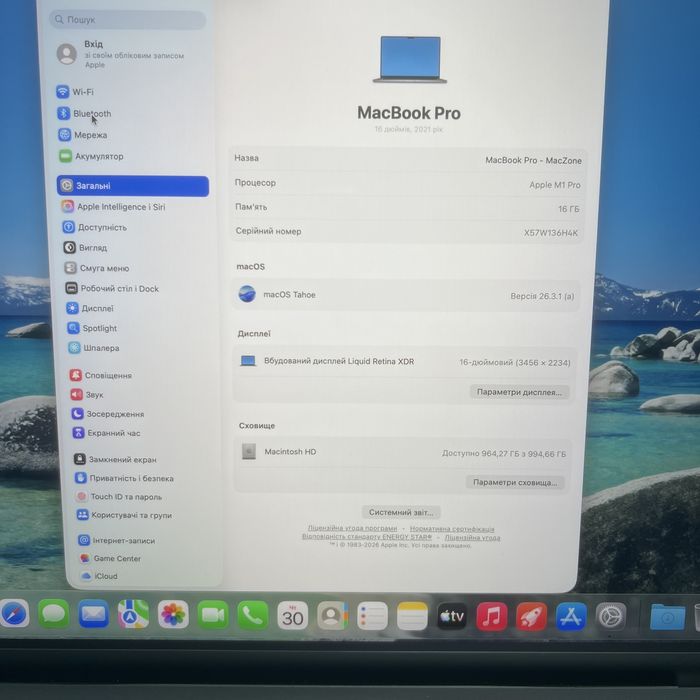Select Замкнений екран settings
The width and height of the screenshot is (700, 700).
tap(115, 459)
